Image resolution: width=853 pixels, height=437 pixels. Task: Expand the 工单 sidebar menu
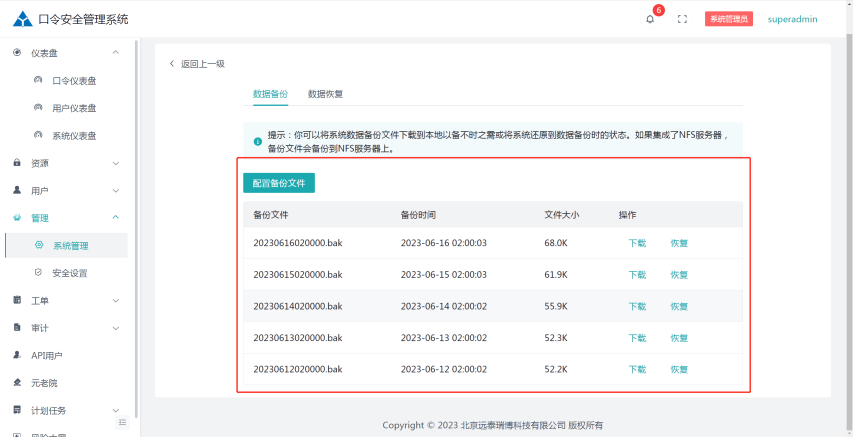coord(116,300)
